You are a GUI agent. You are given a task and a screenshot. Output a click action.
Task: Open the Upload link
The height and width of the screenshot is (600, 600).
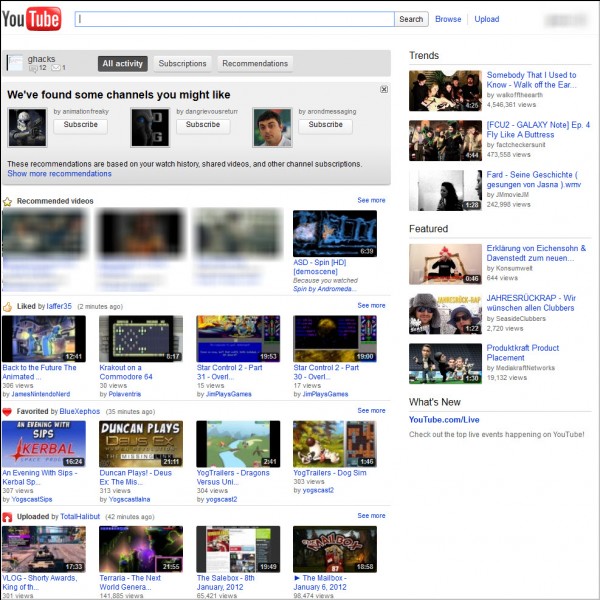click(487, 19)
